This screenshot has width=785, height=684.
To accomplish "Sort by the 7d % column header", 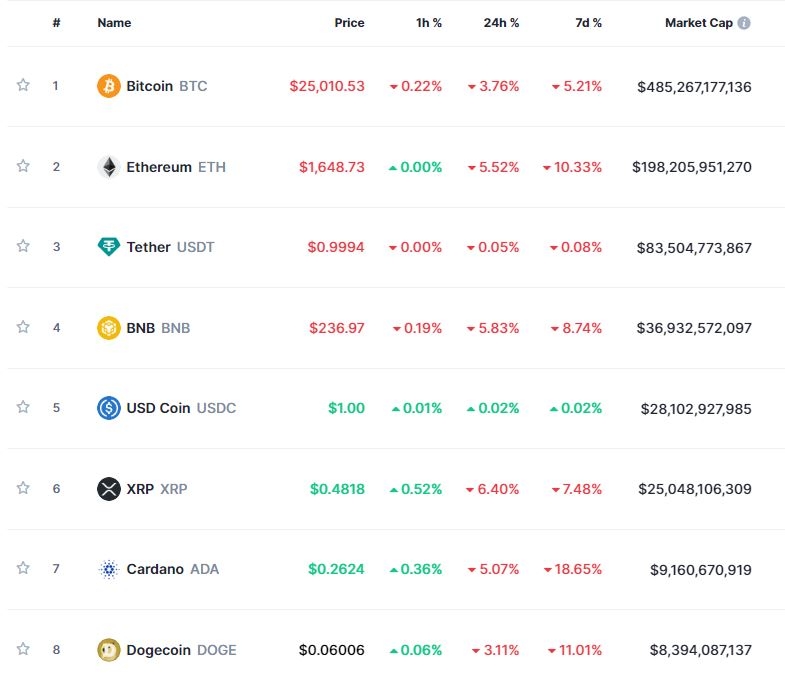I will 588,23.
